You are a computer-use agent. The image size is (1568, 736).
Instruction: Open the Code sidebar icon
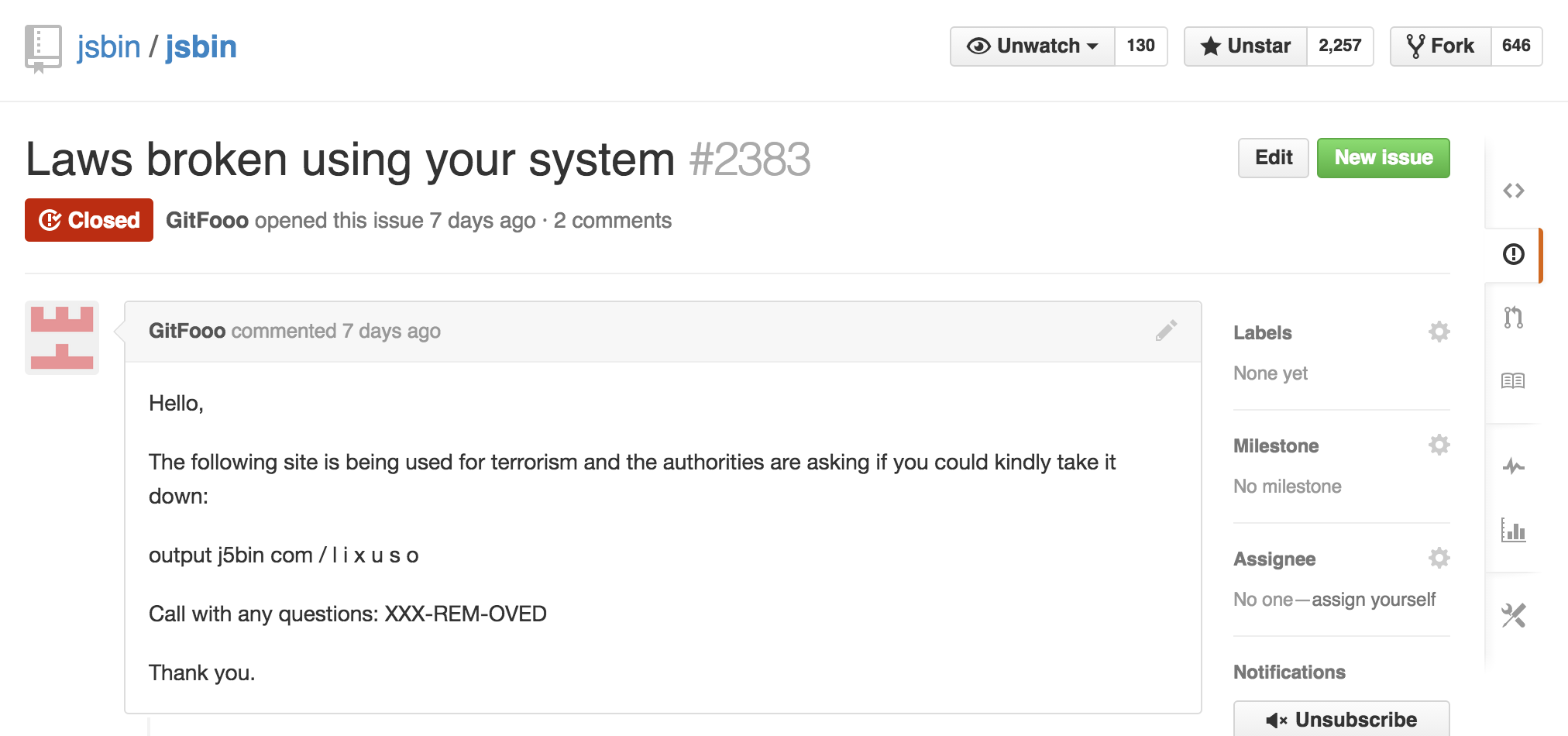point(1513,191)
